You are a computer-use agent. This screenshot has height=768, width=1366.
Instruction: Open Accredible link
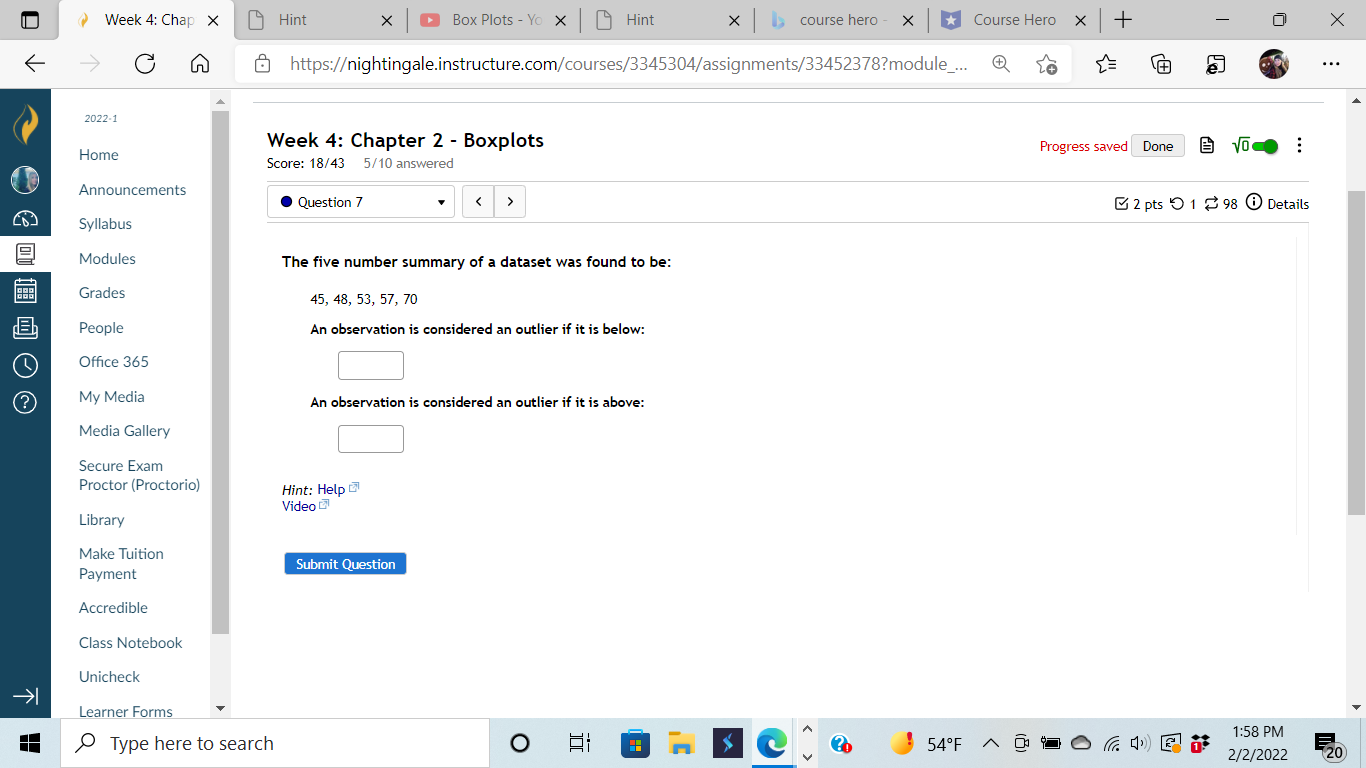(x=113, y=608)
